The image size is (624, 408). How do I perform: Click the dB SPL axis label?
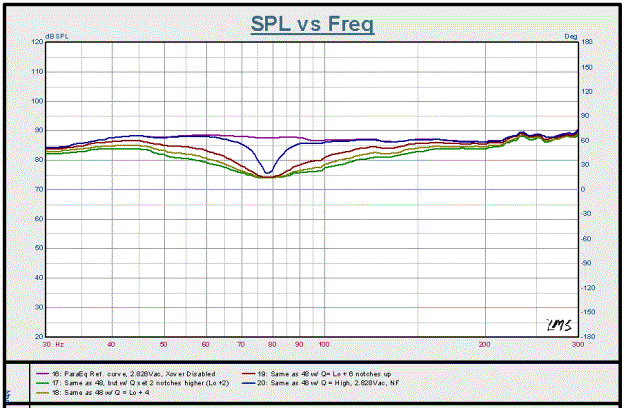coord(58,37)
